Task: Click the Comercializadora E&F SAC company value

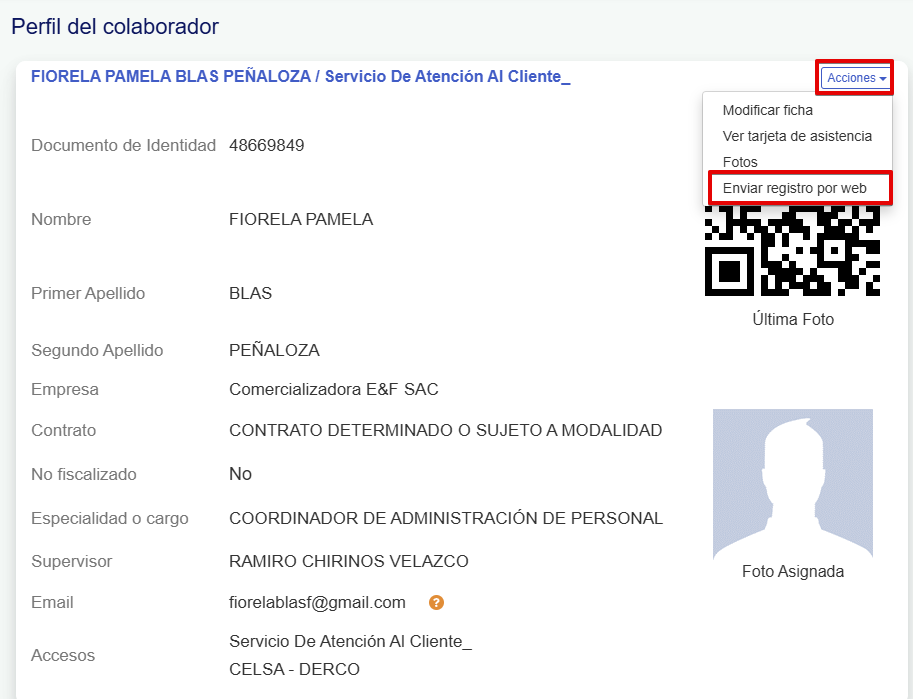Action: pos(334,389)
